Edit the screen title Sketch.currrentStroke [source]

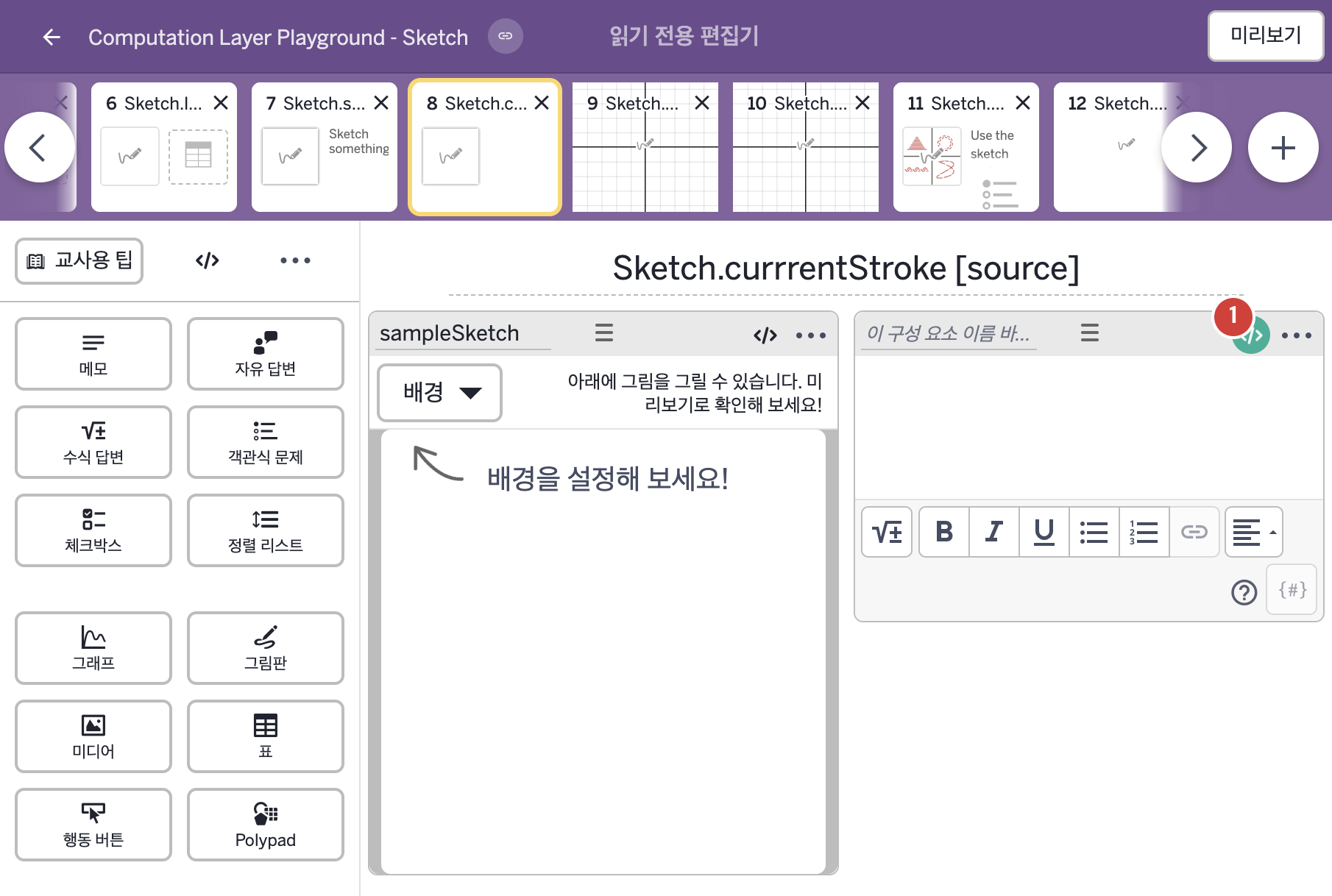pyautogui.click(x=846, y=269)
